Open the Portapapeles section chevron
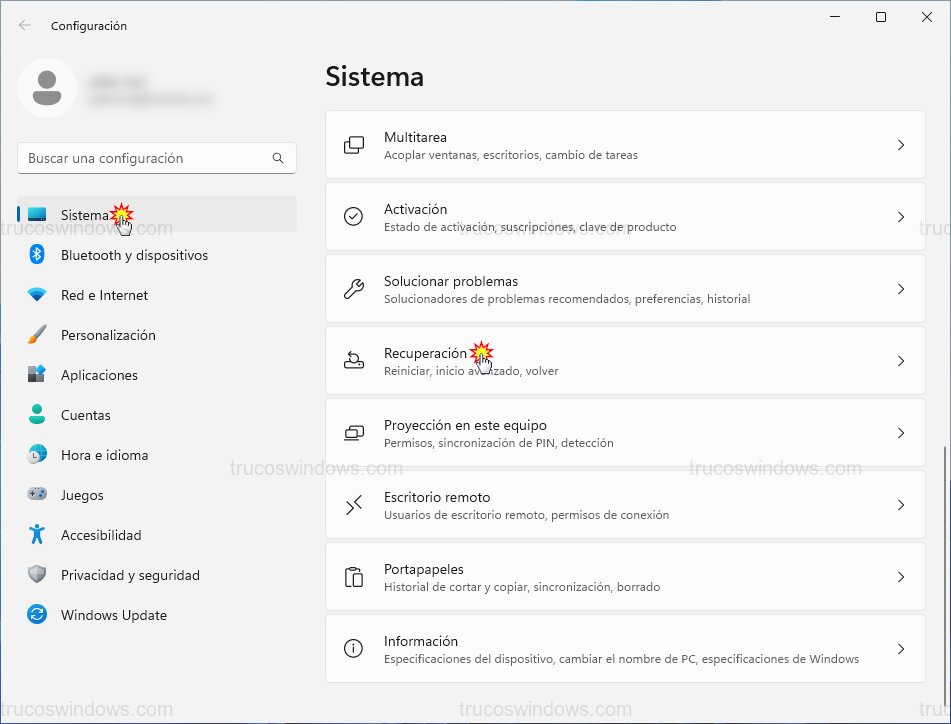The width and height of the screenshot is (951, 724). coord(901,577)
